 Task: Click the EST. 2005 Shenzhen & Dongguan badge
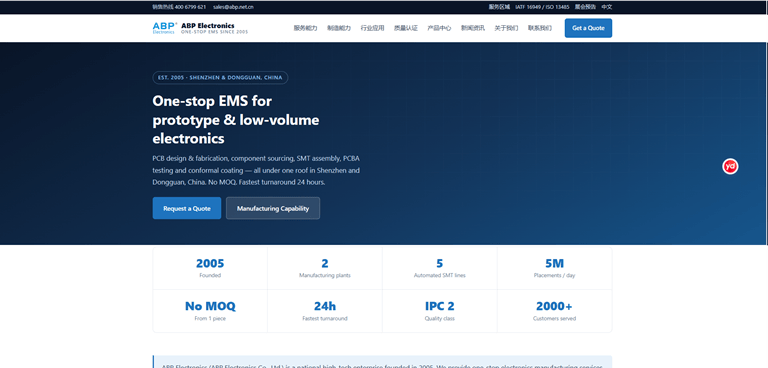(x=220, y=78)
